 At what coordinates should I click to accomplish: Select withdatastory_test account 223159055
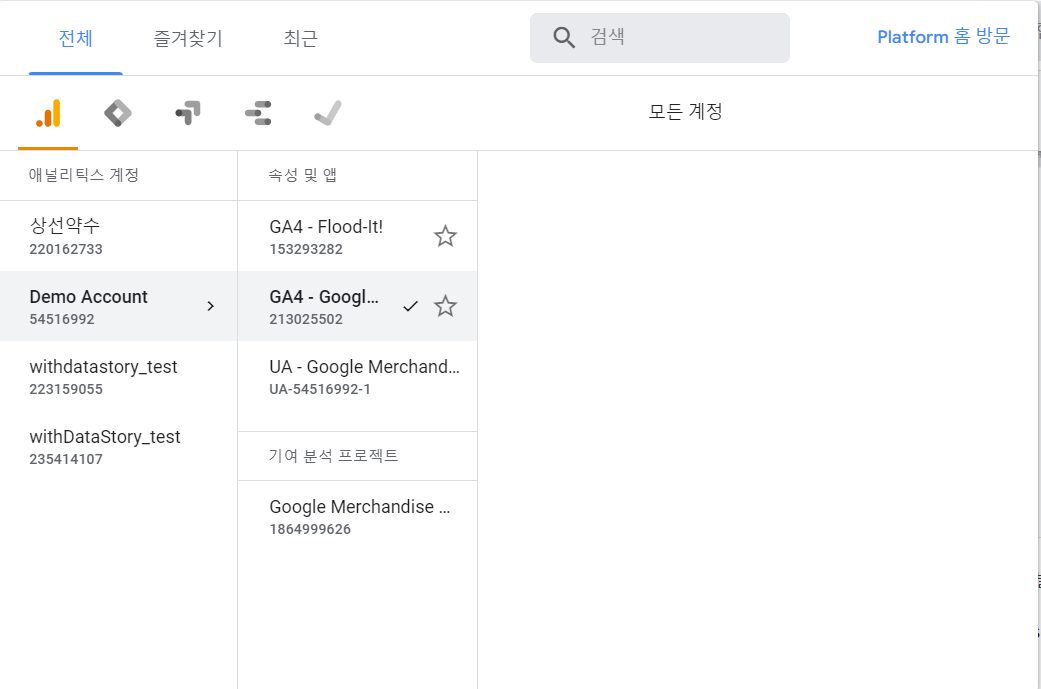pos(119,376)
